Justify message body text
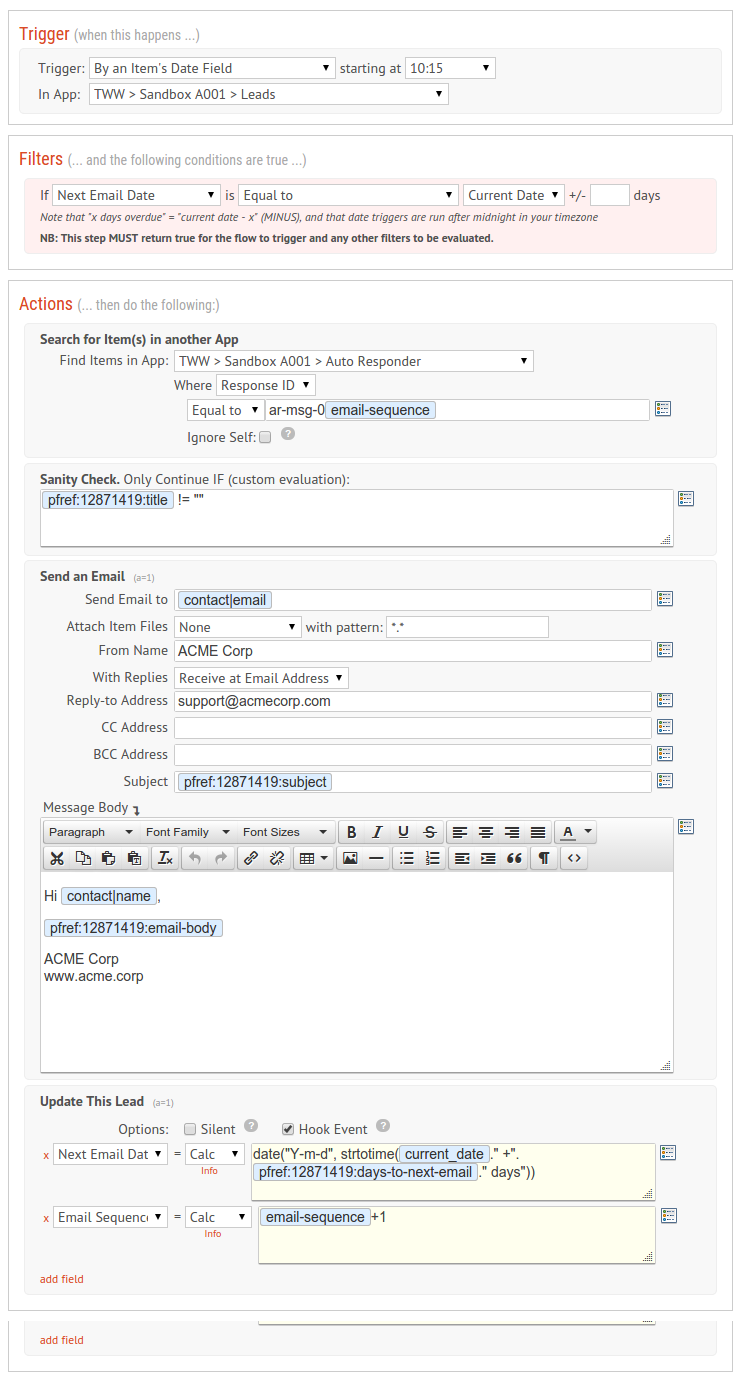 pos(538,832)
